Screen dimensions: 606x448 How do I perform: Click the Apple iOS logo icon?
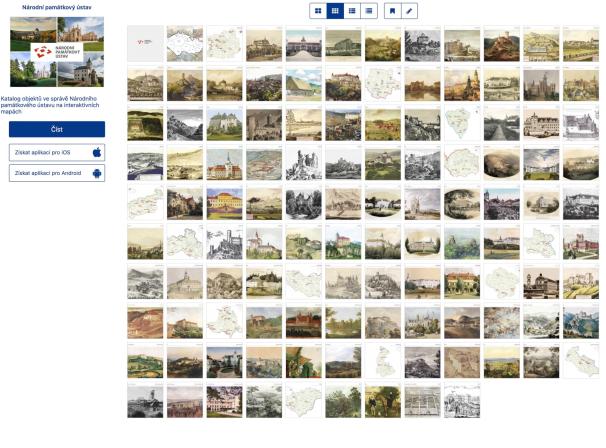(97, 152)
